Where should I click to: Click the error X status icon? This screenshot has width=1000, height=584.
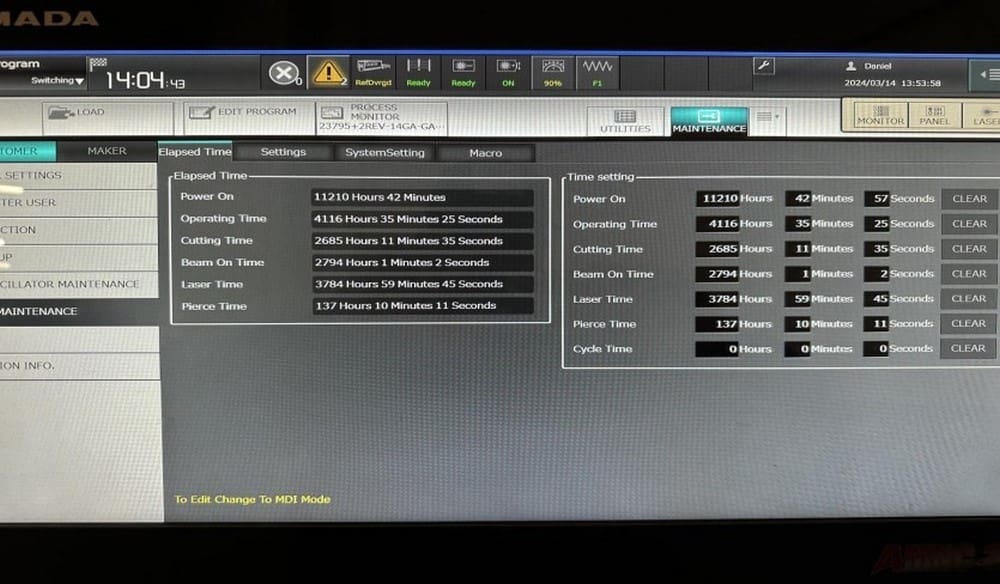tap(284, 73)
